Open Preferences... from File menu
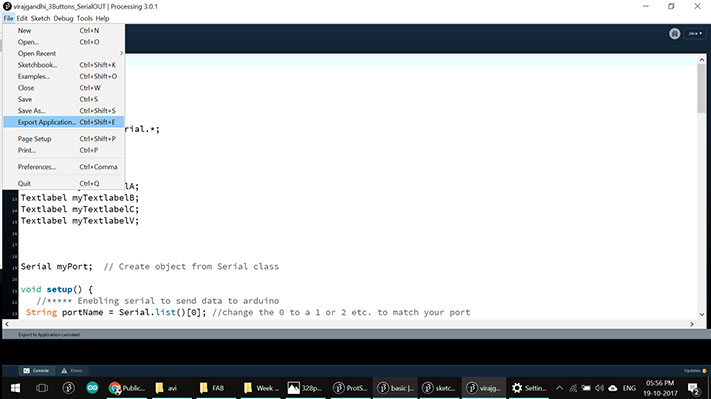 pos(63,167)
